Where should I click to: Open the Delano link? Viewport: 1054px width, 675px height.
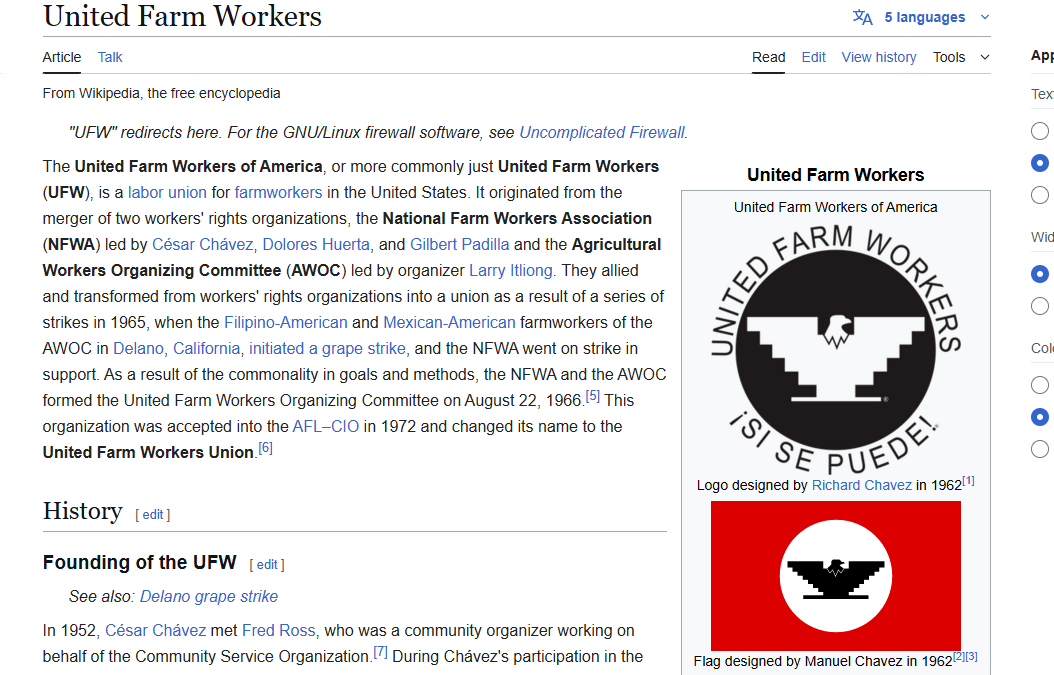point(138,348)
